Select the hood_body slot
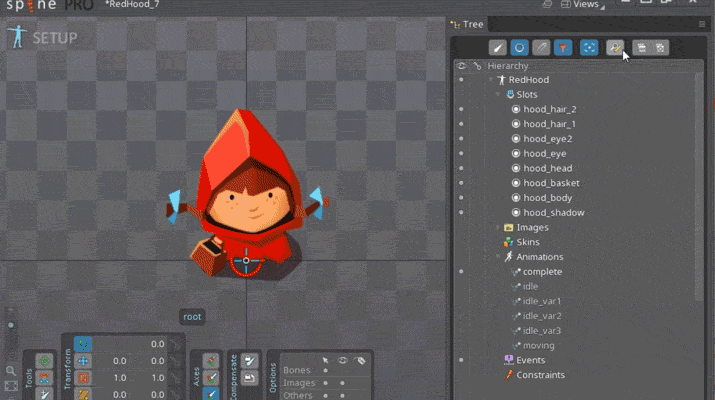715x400 pixels. (547, 198)
